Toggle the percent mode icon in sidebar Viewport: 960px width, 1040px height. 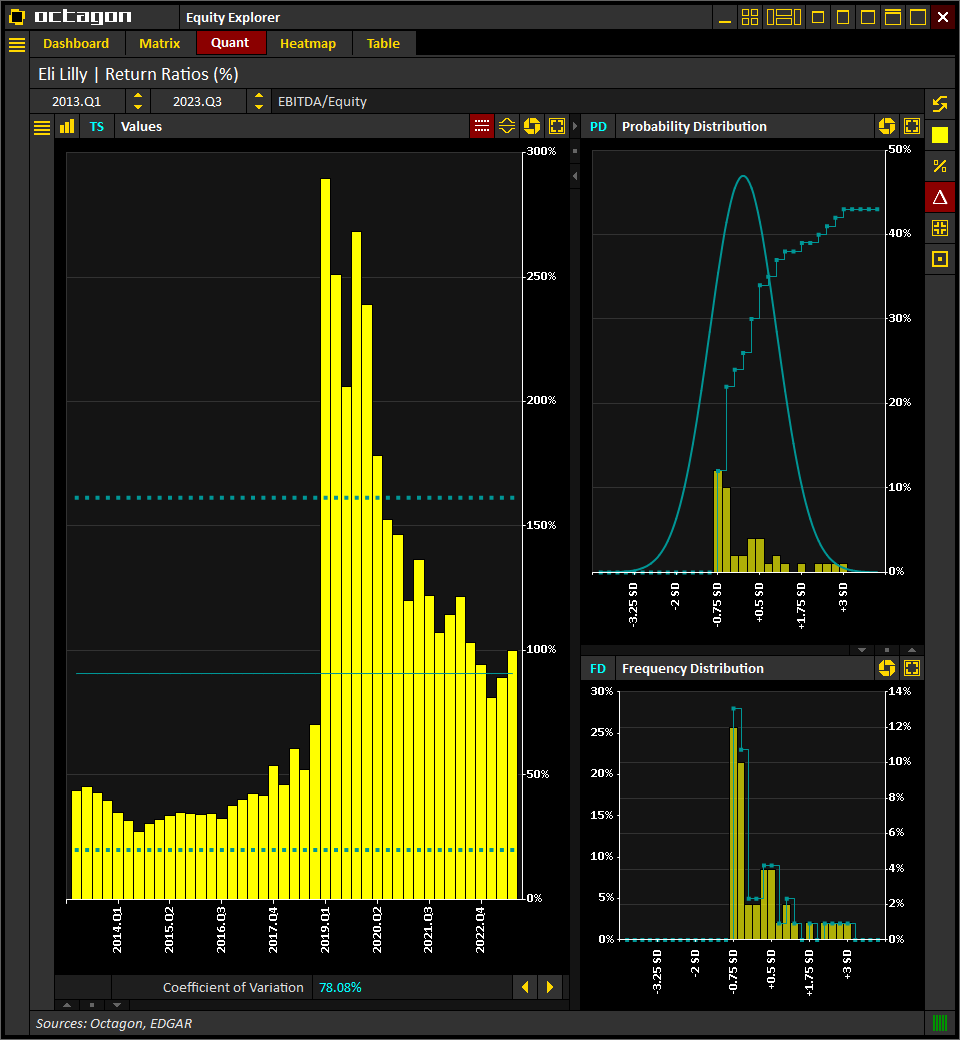tap(940, 166)
